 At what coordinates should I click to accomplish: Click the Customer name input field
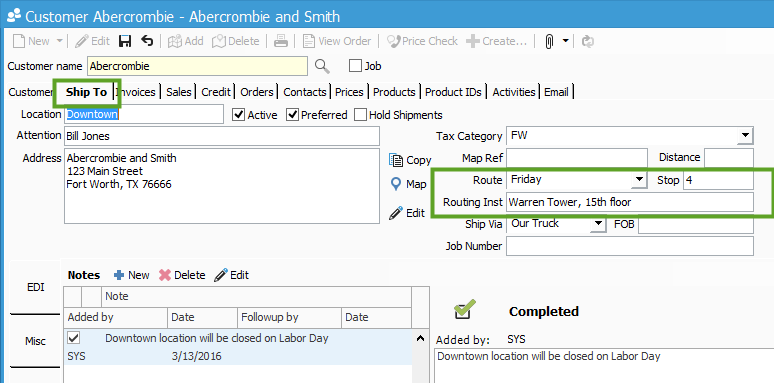click(x=197, y=66)
